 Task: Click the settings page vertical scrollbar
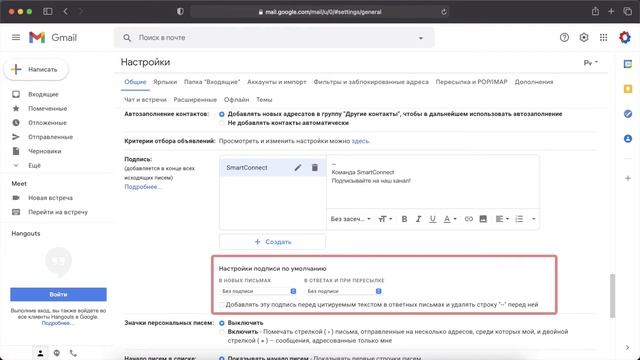click(x=612, y=296)
